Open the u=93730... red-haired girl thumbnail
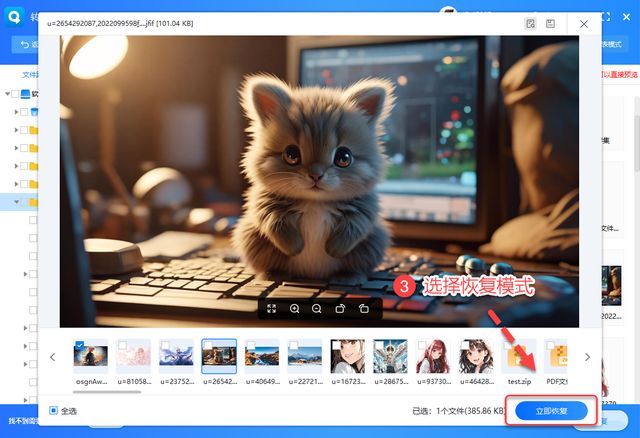 tap(433, 356)
